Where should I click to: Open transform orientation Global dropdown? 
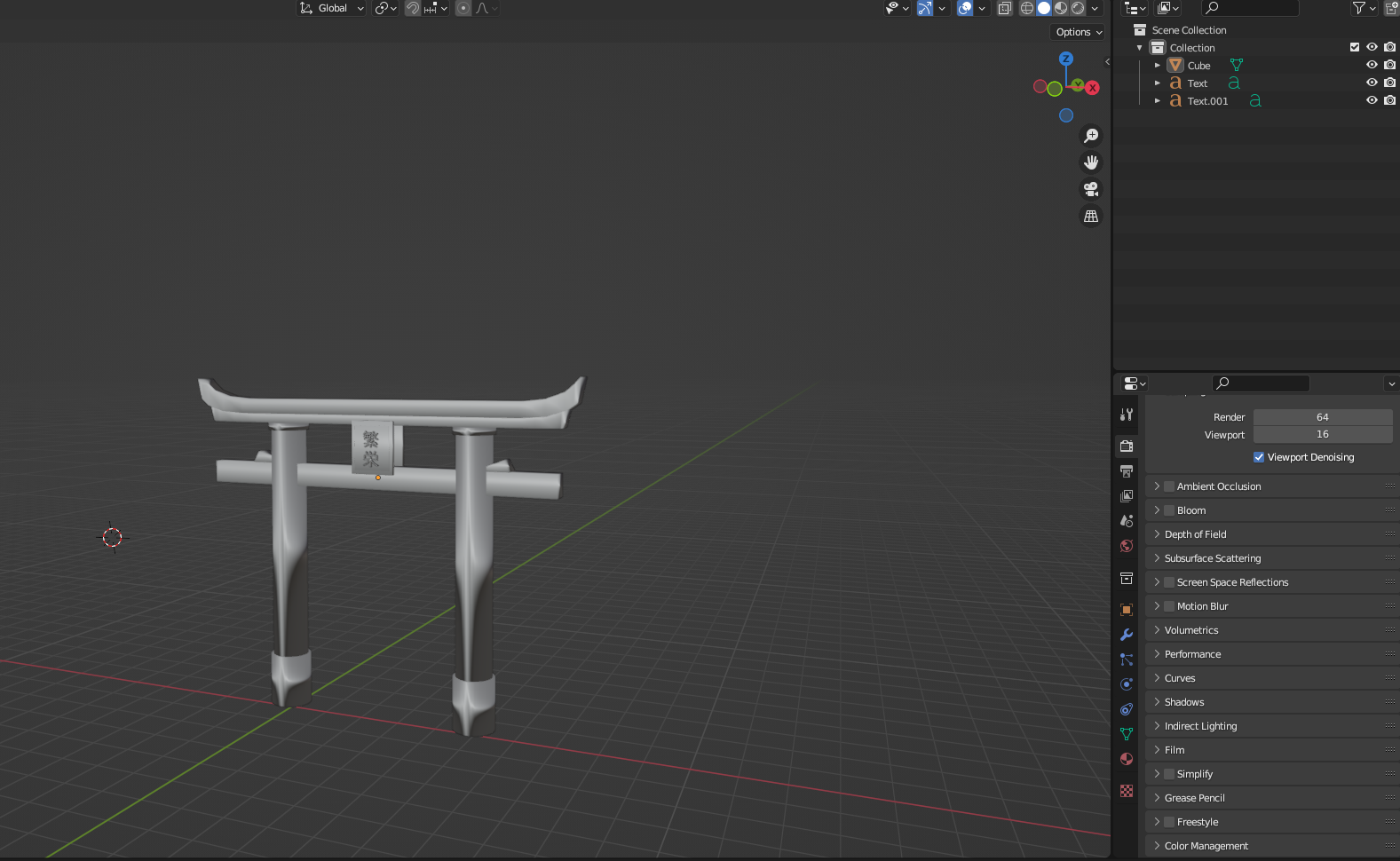pyautogui.click(x=331, y=8)
